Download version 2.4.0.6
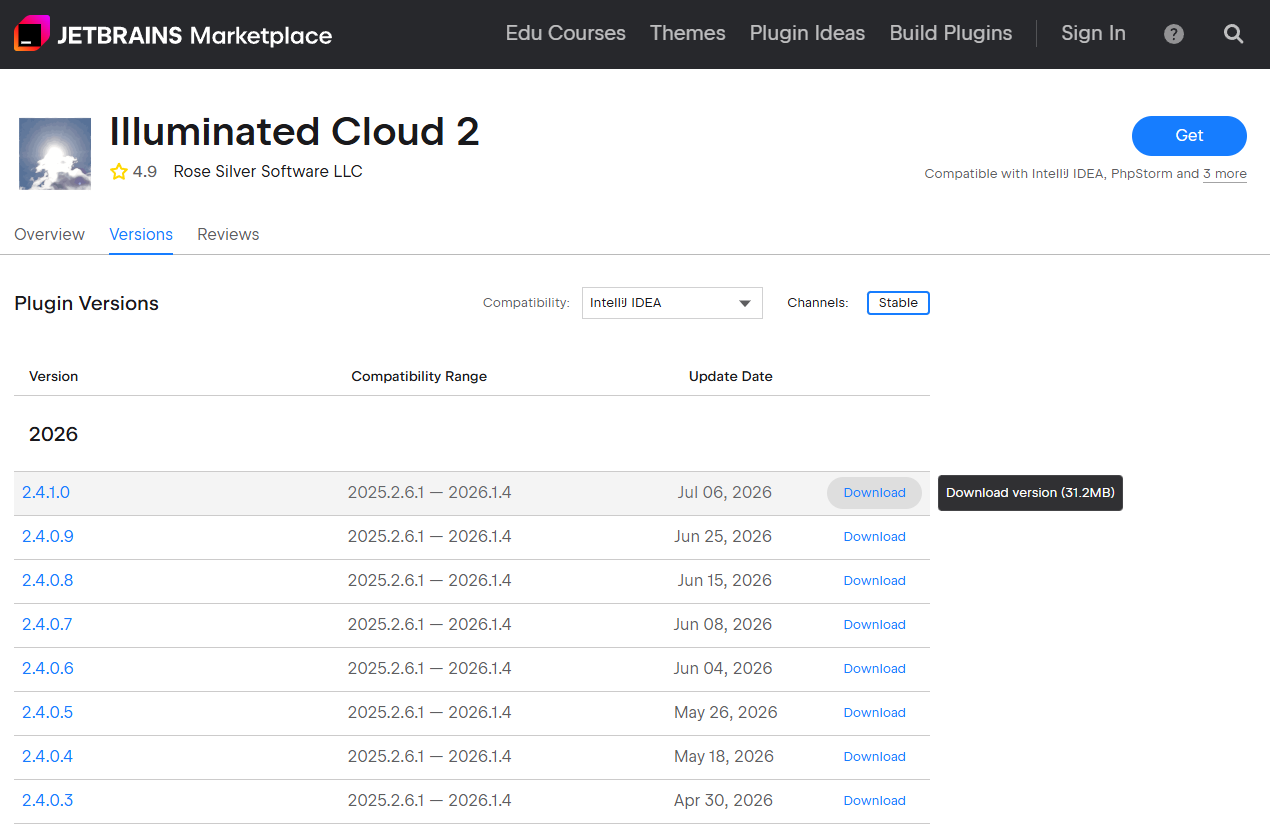1270x831 pixels. [874, 669]
